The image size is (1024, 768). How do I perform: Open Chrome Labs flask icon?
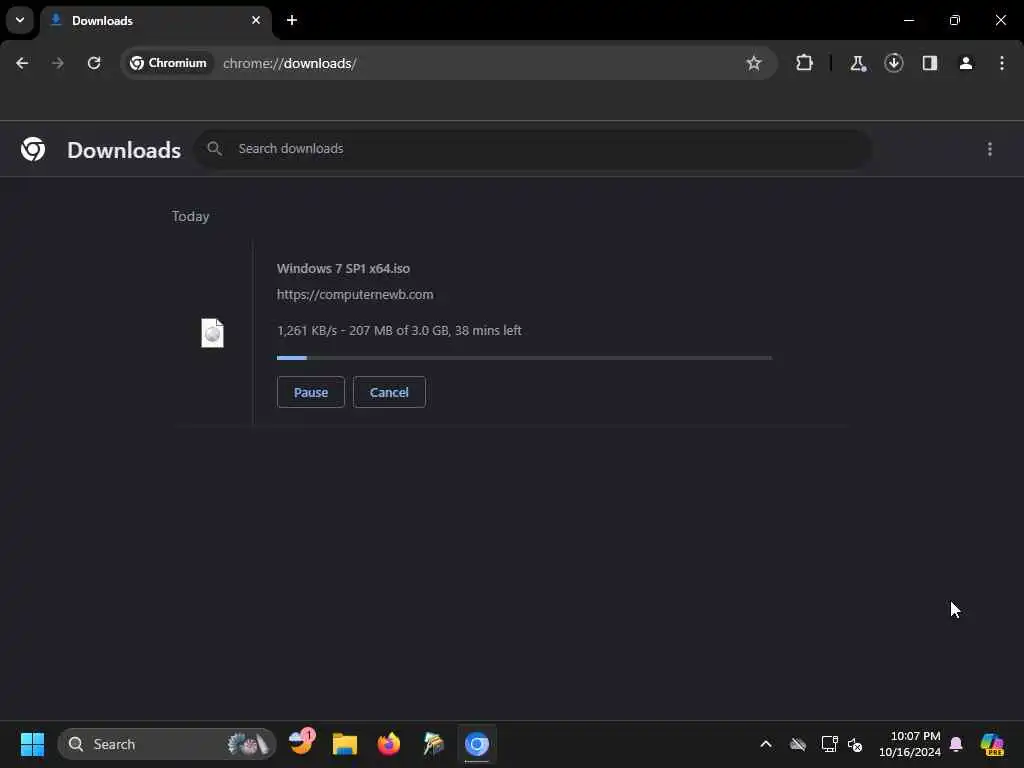coord(857,63)
